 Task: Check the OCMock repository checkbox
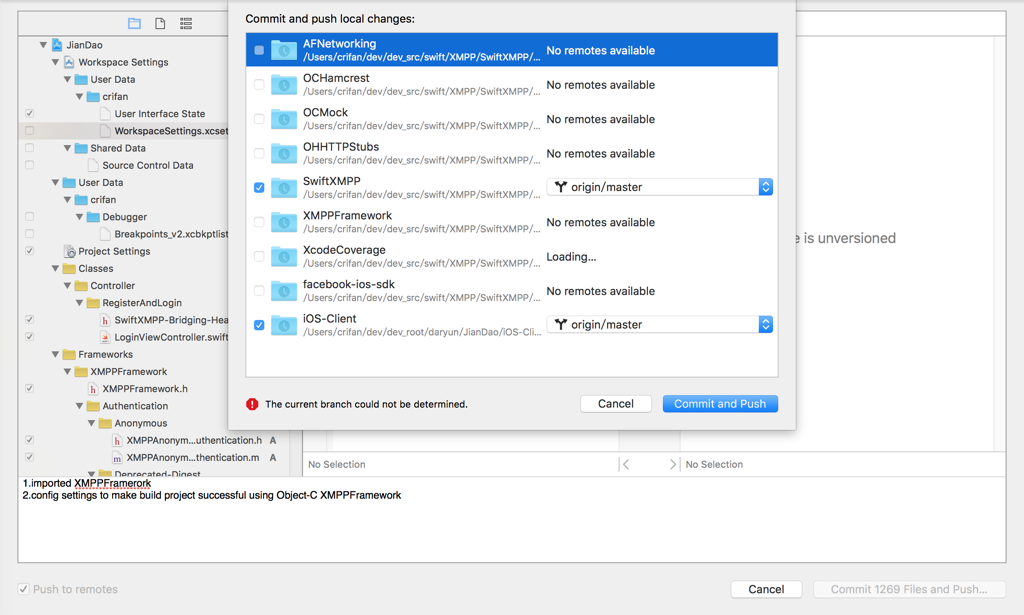click(259, 119)
